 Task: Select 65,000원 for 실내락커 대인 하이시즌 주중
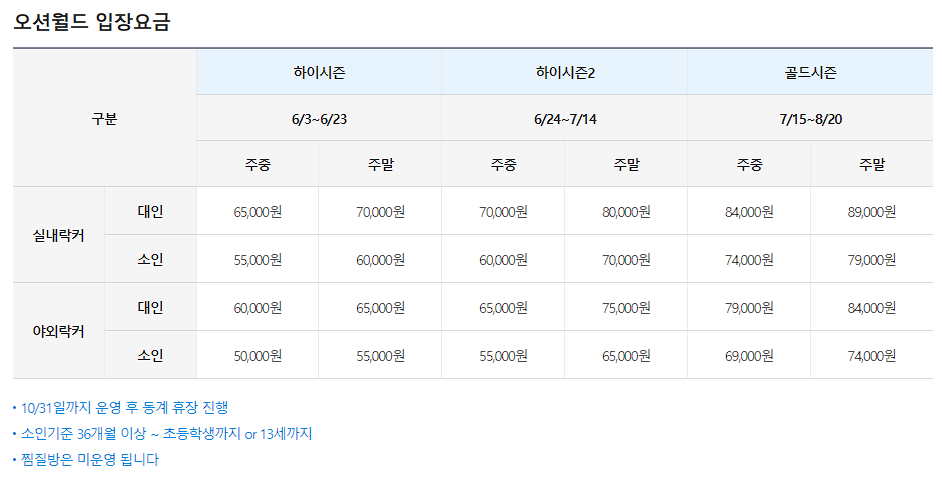(x=257, y=212)
